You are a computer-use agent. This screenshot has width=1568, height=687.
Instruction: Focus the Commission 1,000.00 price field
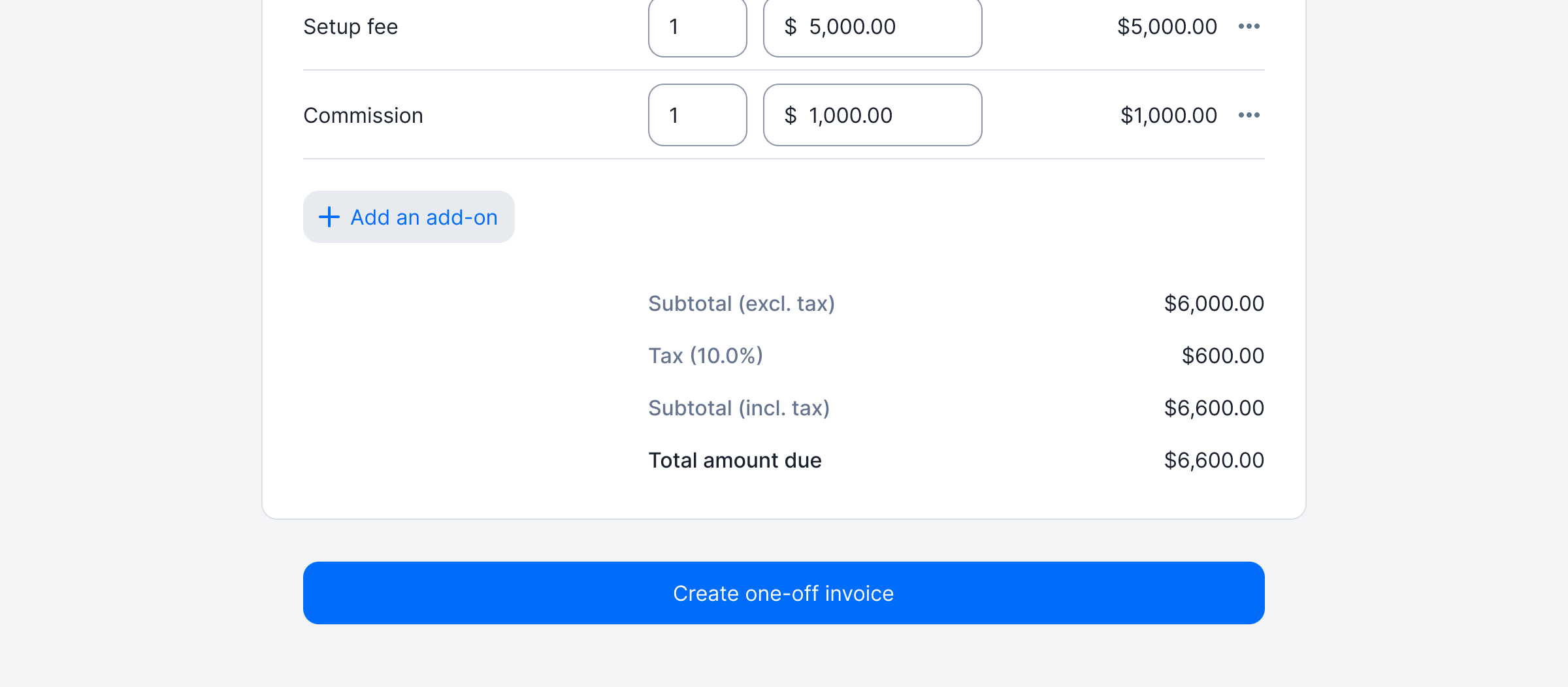click(873, 115)
